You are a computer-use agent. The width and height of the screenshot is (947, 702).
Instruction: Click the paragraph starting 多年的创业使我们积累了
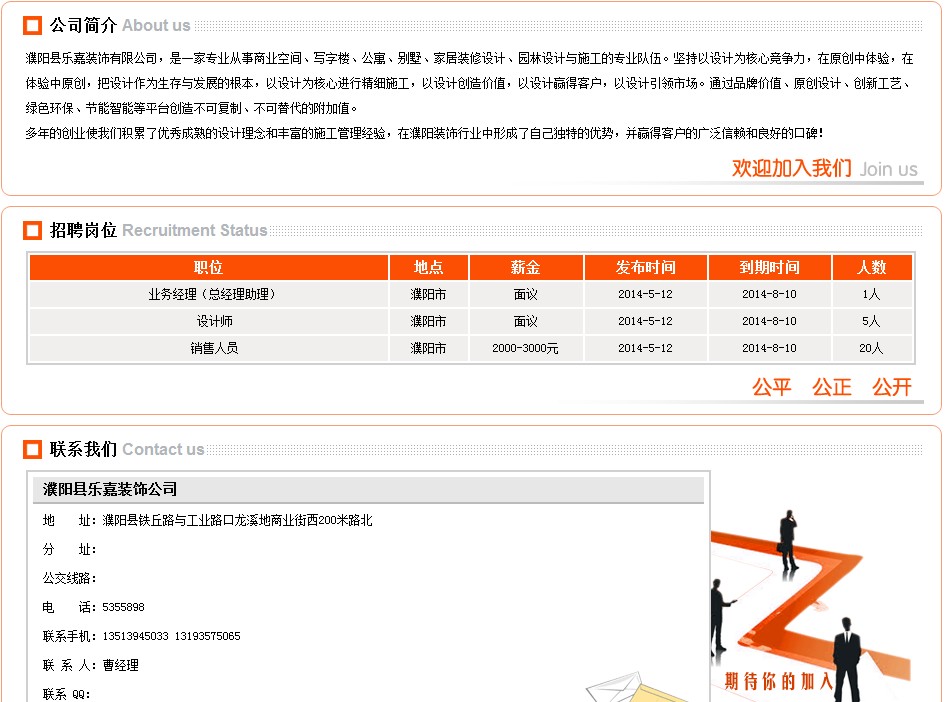(424, 133)
